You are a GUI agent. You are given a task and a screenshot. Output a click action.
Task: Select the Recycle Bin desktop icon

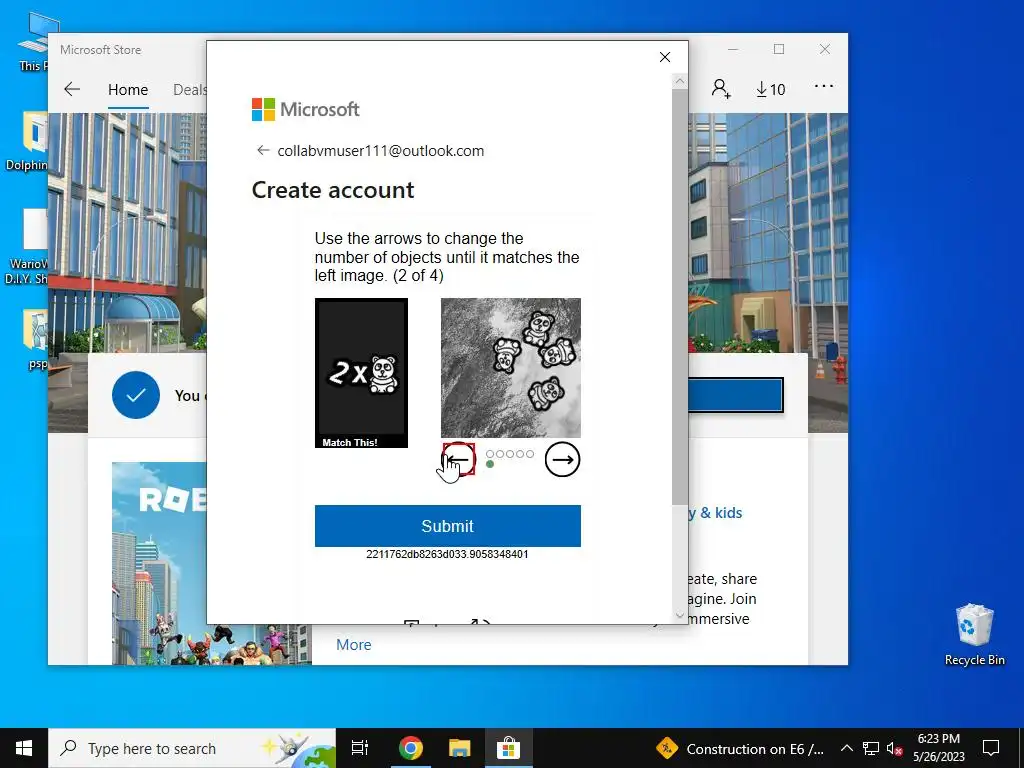[x=974, y=634]
